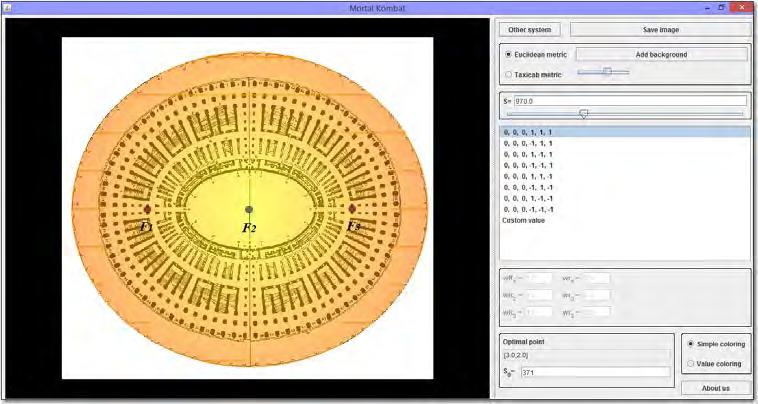Click the gray F2 center point marker
The image size is (758, 404).
point(249,209)
